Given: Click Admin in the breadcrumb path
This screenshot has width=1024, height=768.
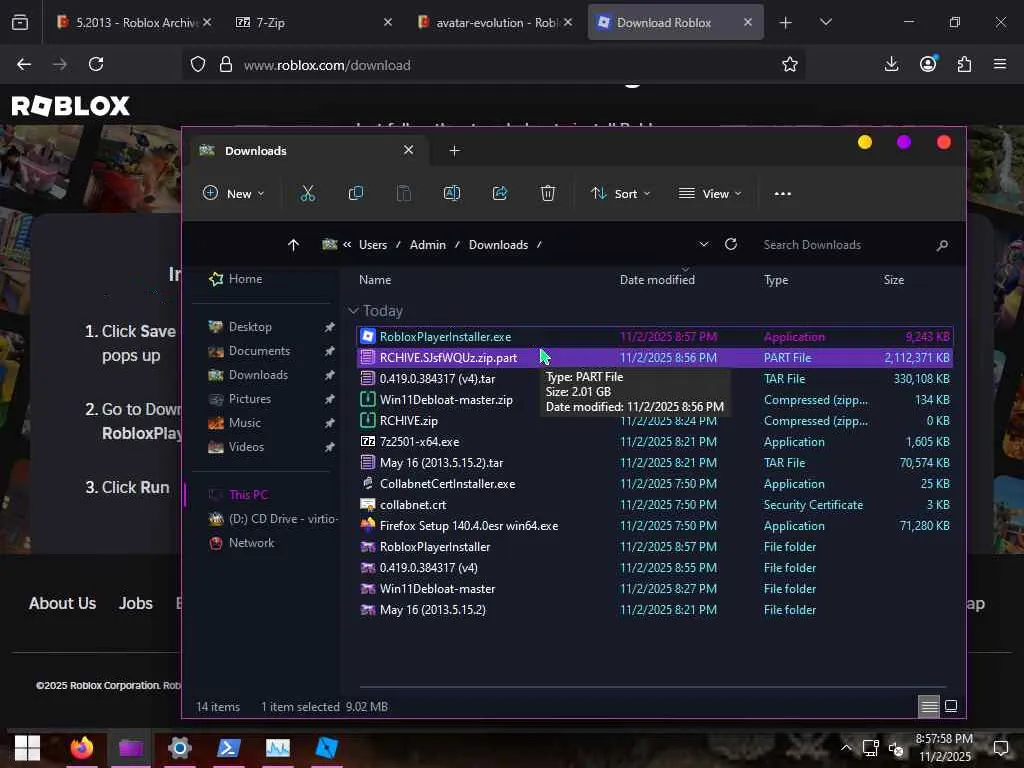Looking at the screenshot, I should pyautogui.click(x=428, y=245).
